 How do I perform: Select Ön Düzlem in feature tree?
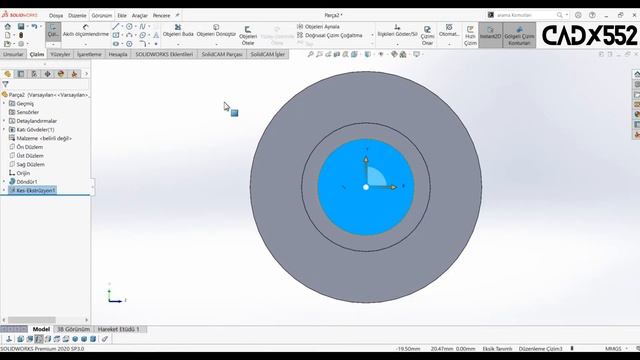pyautogui.click(x=26, y=147)
